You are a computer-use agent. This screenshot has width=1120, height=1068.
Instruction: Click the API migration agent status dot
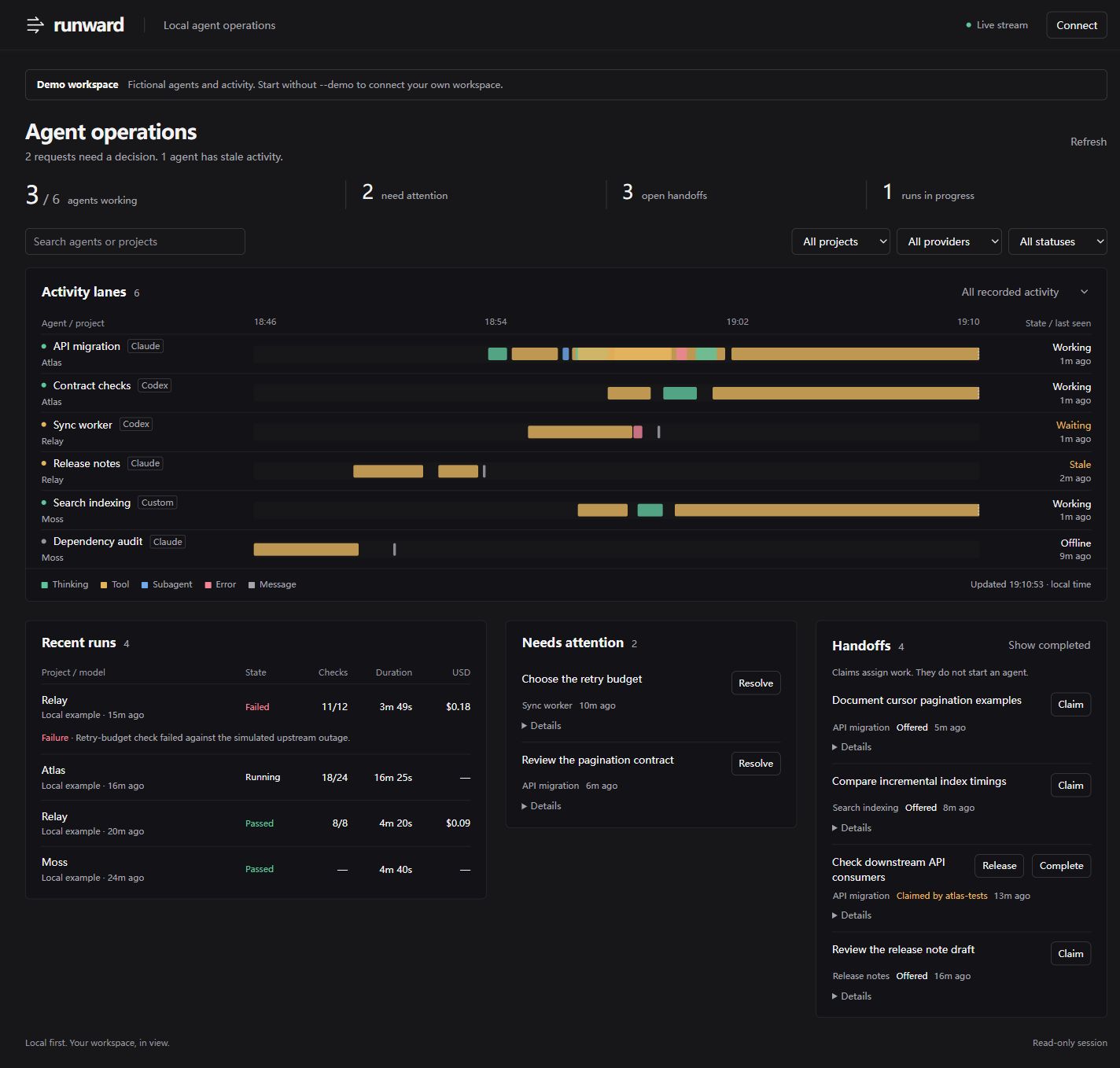click(44, 346)
